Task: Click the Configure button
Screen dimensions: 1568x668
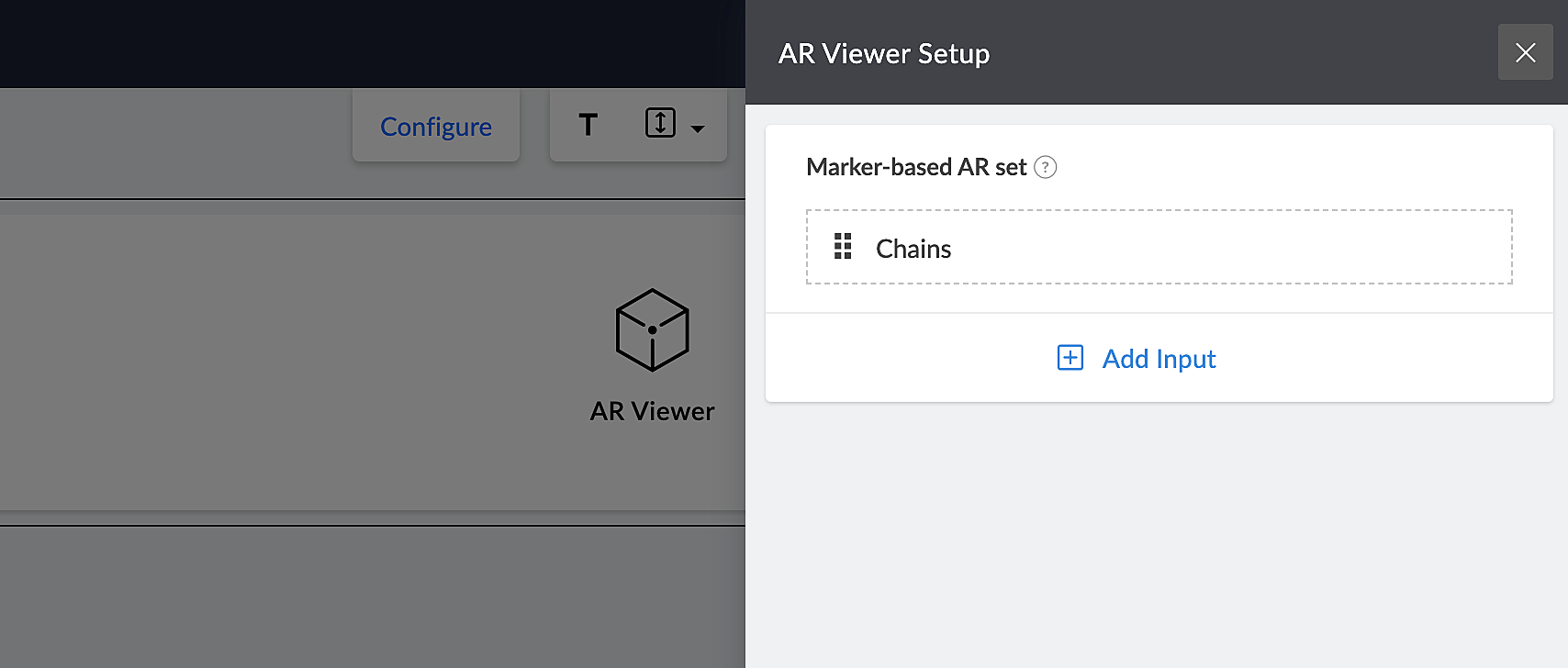Action: pos(436,127)
